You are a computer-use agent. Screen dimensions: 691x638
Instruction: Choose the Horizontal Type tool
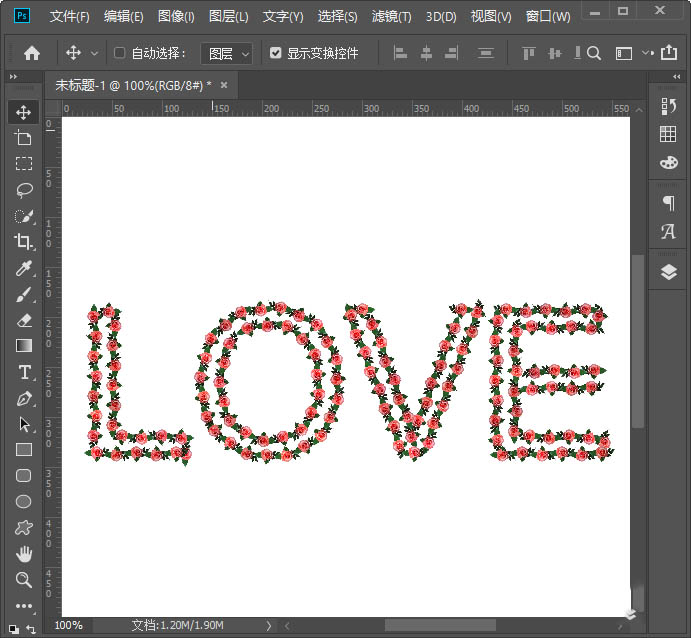(x=24, y=372)
